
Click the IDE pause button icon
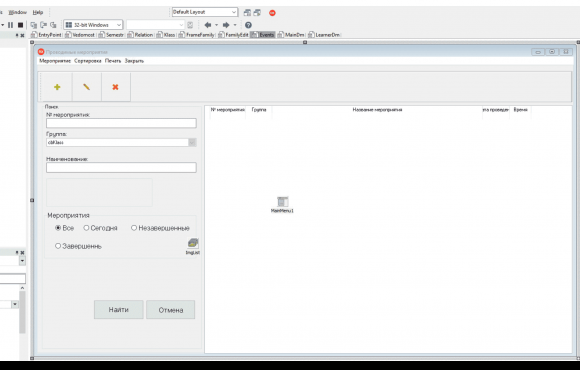[10, 25]
